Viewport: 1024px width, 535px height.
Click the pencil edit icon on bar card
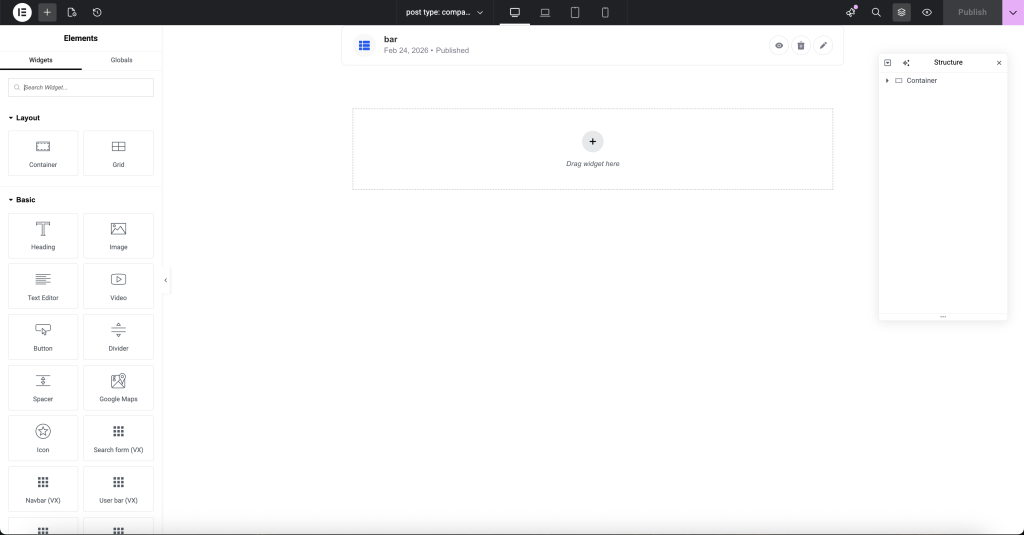pos(822,46)
